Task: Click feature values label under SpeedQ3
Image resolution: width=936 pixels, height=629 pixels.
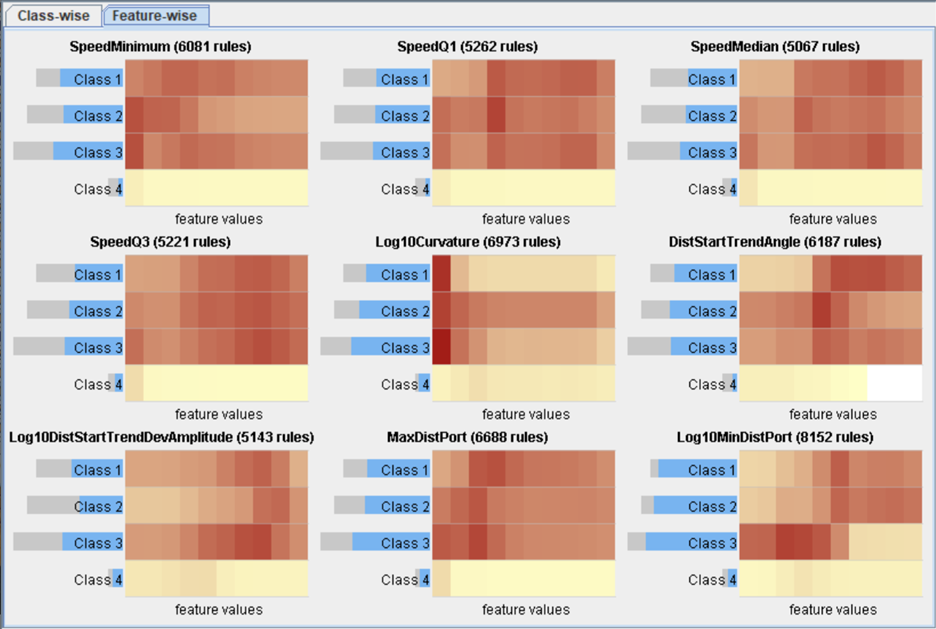Action: (218, 414)
